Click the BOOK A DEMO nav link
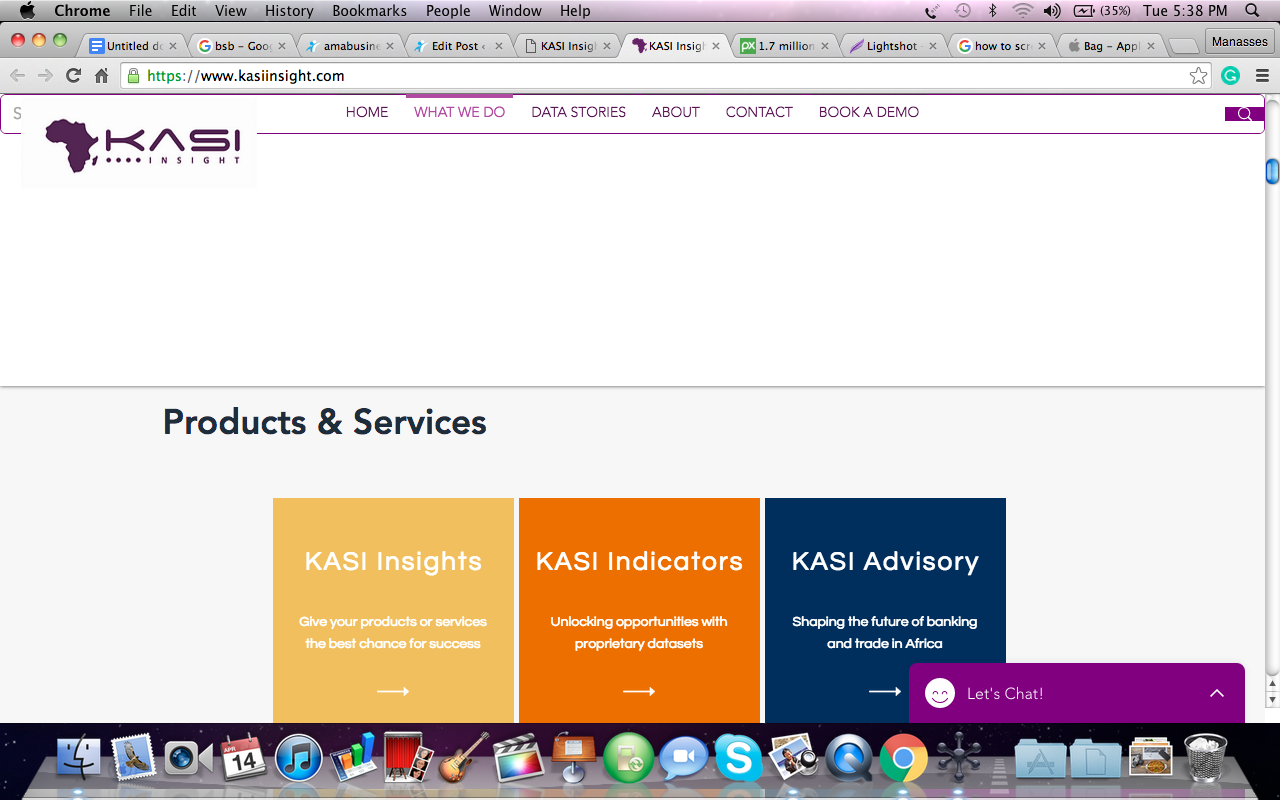 coord(869,112)
